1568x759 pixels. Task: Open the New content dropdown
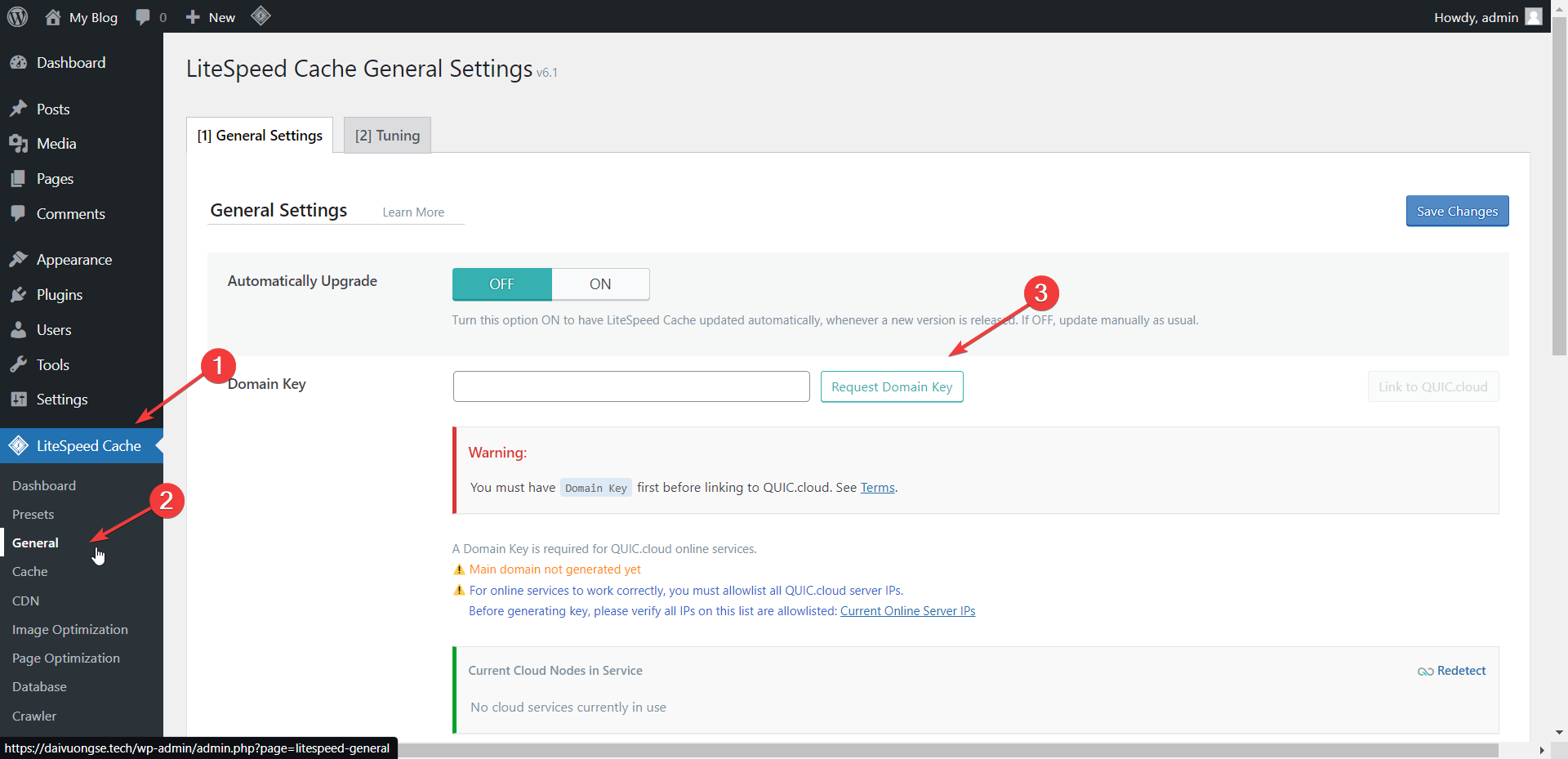point(211,17)
